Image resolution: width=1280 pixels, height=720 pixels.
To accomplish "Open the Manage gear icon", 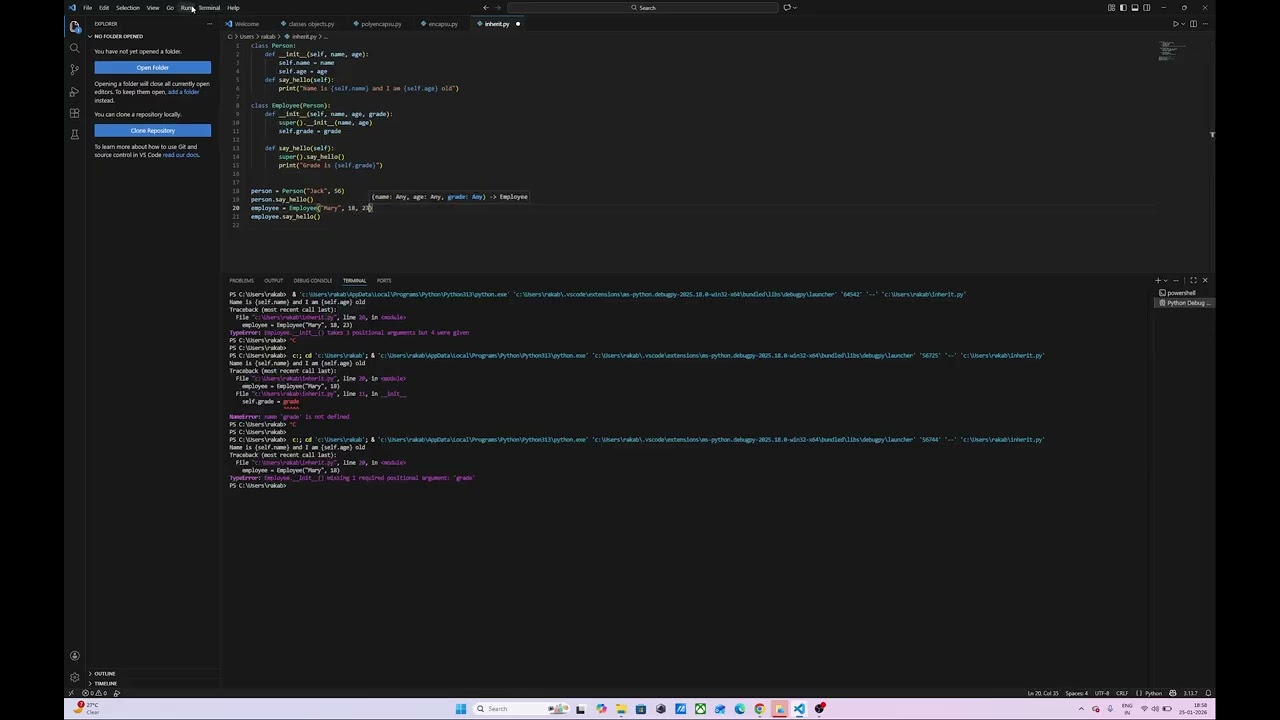I will pyautogui.click(x=74, y=677).
